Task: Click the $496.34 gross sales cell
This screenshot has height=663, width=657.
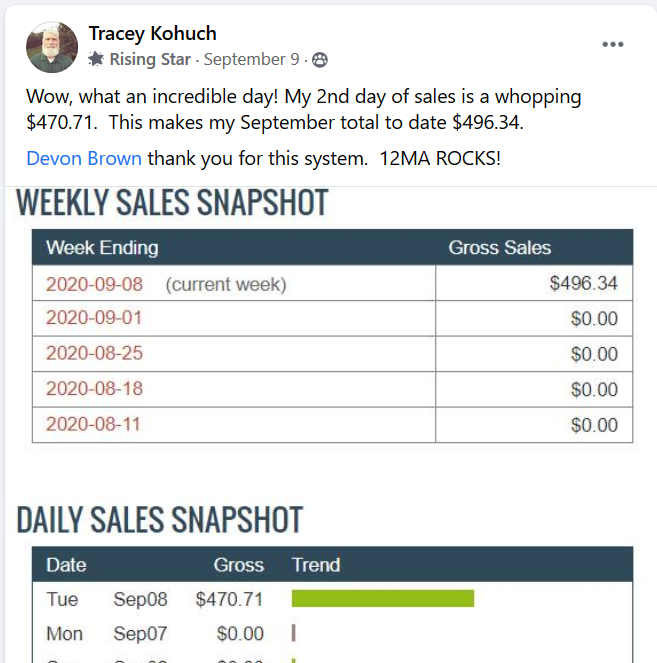Action: (534, 283)
